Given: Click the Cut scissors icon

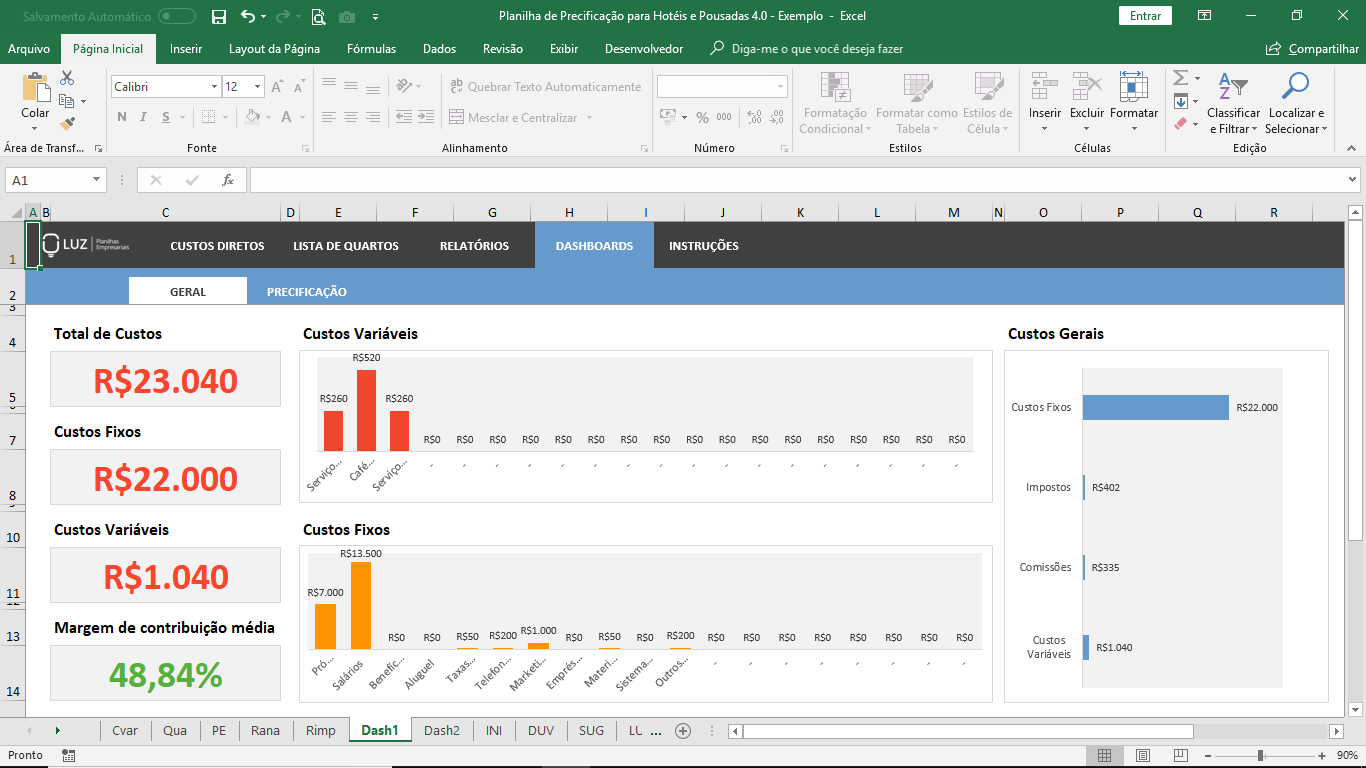Looking at the screenshot, I should [x=67, y=78].
